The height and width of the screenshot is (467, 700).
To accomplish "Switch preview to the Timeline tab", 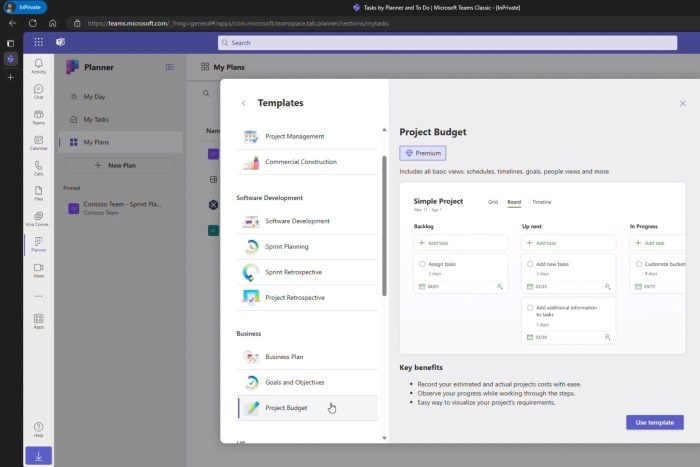I will (542, 202).
